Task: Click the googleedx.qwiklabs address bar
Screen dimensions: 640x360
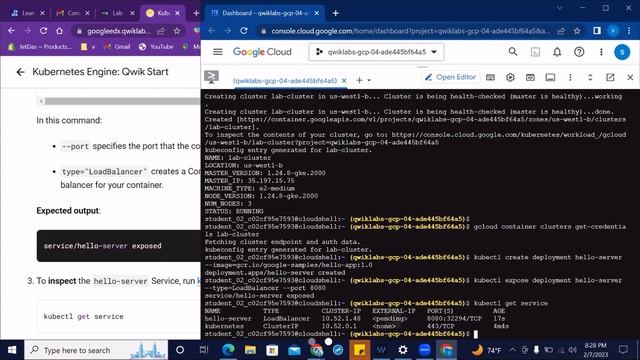Action: click(118, 31)
